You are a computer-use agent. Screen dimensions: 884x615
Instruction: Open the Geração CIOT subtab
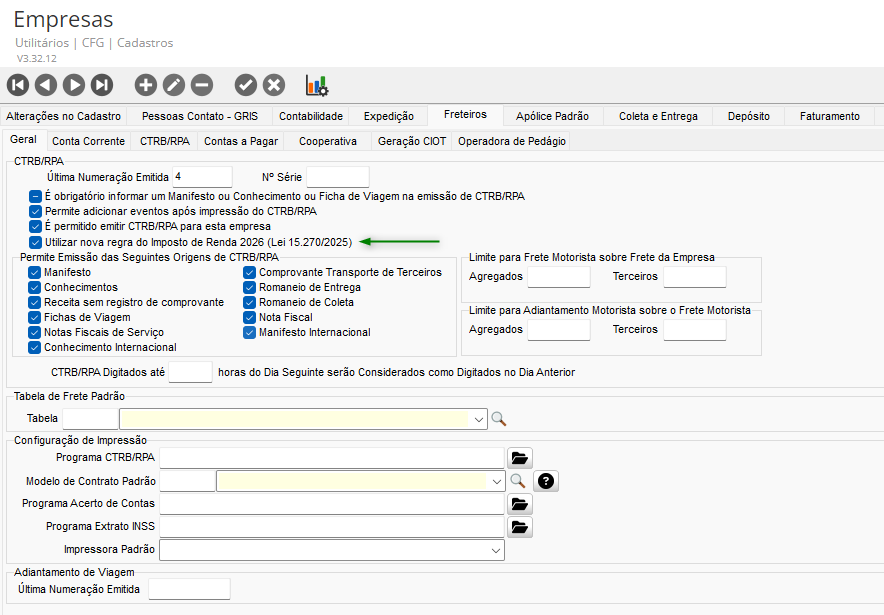point(411,141)
